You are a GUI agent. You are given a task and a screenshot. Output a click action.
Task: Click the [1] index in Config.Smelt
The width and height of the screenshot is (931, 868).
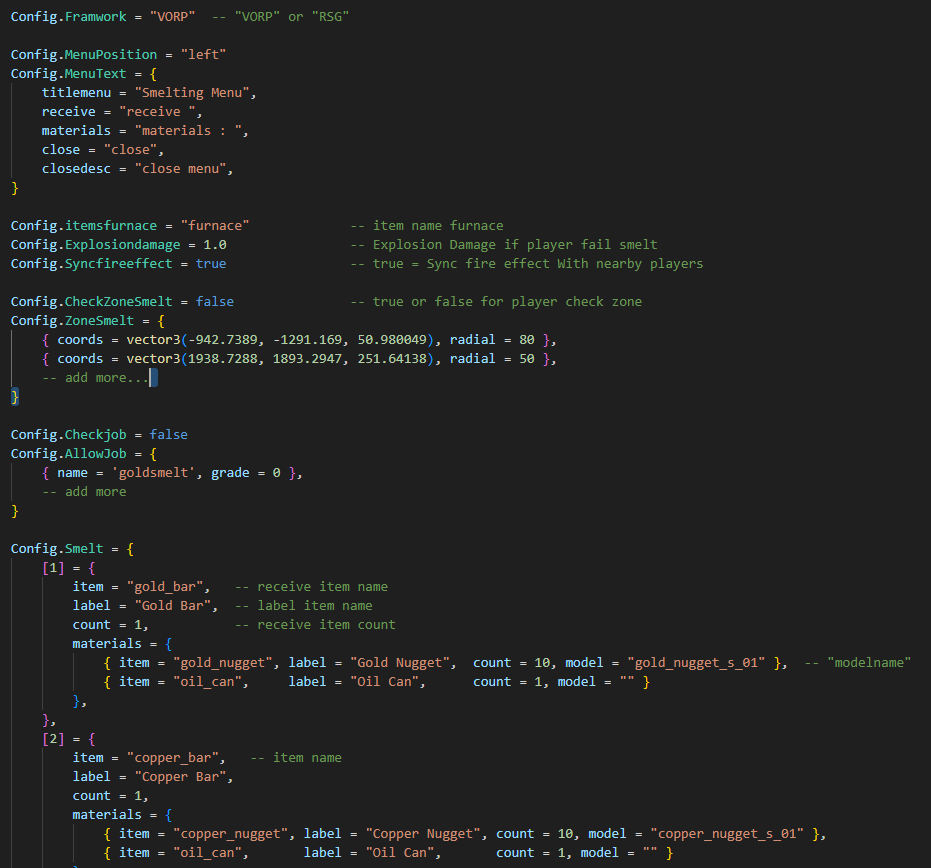(x=53, y=568)
